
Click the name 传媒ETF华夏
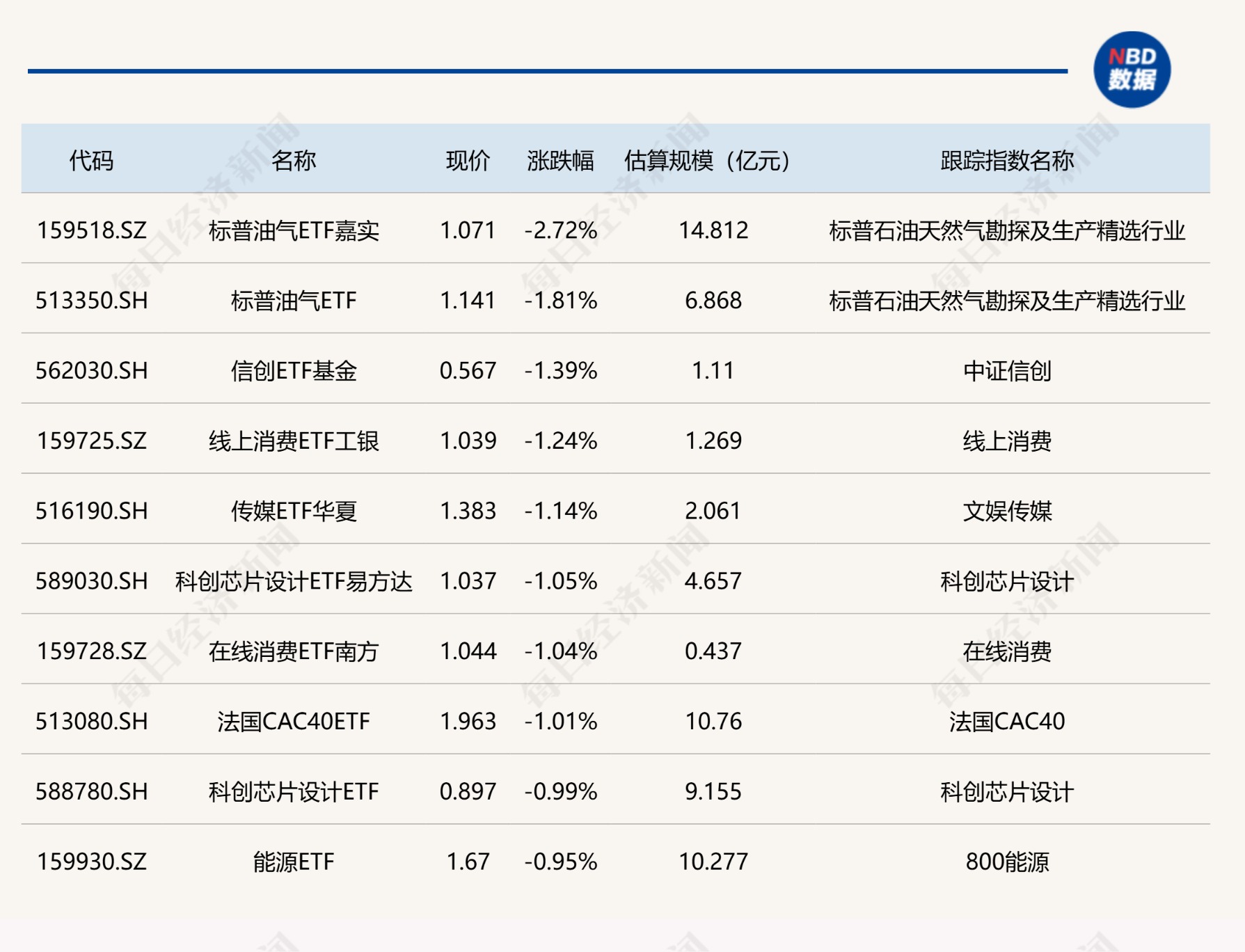(x=294, y=511)
